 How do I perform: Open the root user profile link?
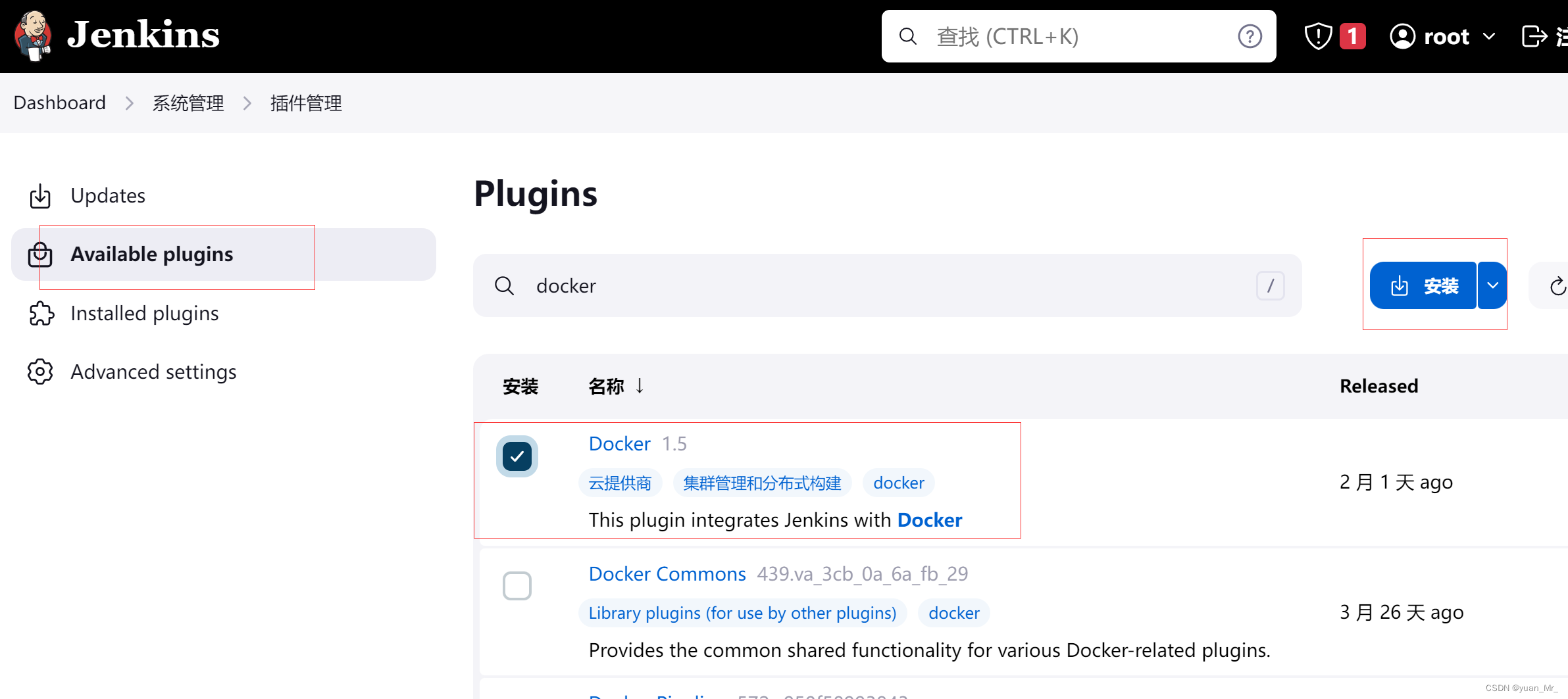tap(1446, 36)
